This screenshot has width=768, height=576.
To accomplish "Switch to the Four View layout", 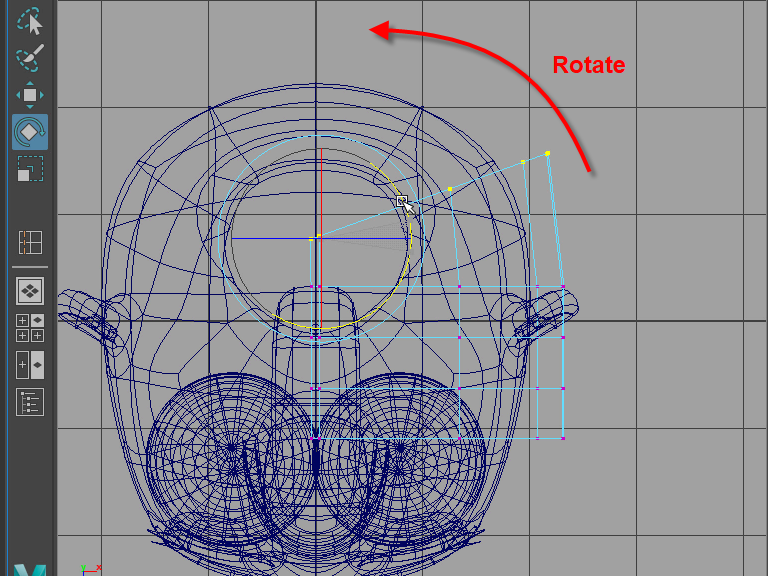I will click(29, 328).
